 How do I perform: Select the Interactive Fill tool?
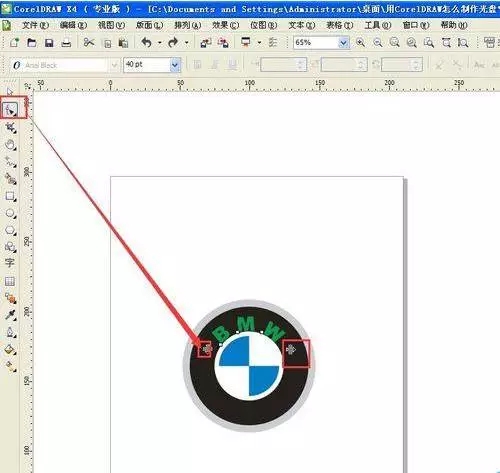(x=10, y=366)
